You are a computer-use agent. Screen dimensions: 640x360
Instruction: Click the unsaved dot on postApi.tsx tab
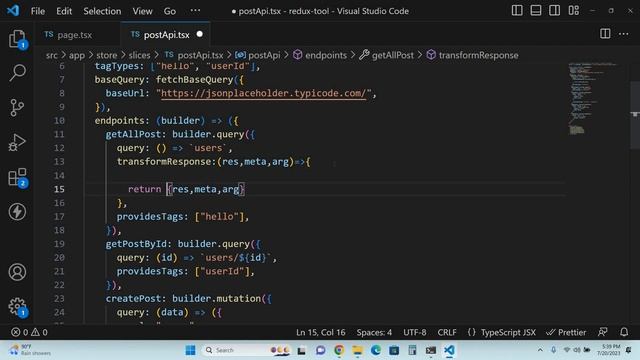[200, 34]
